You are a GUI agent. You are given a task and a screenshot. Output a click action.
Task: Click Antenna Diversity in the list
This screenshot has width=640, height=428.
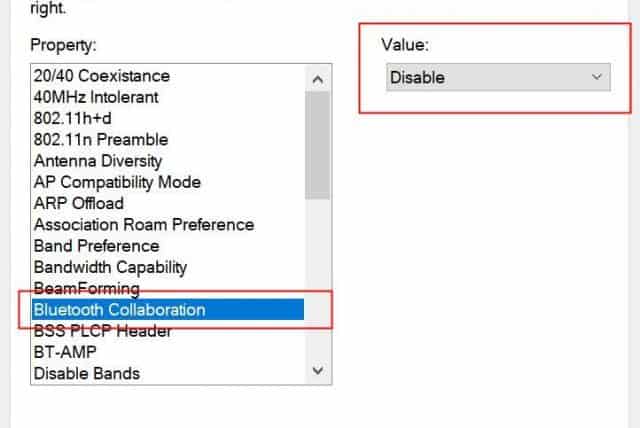(x=98, y=161)
